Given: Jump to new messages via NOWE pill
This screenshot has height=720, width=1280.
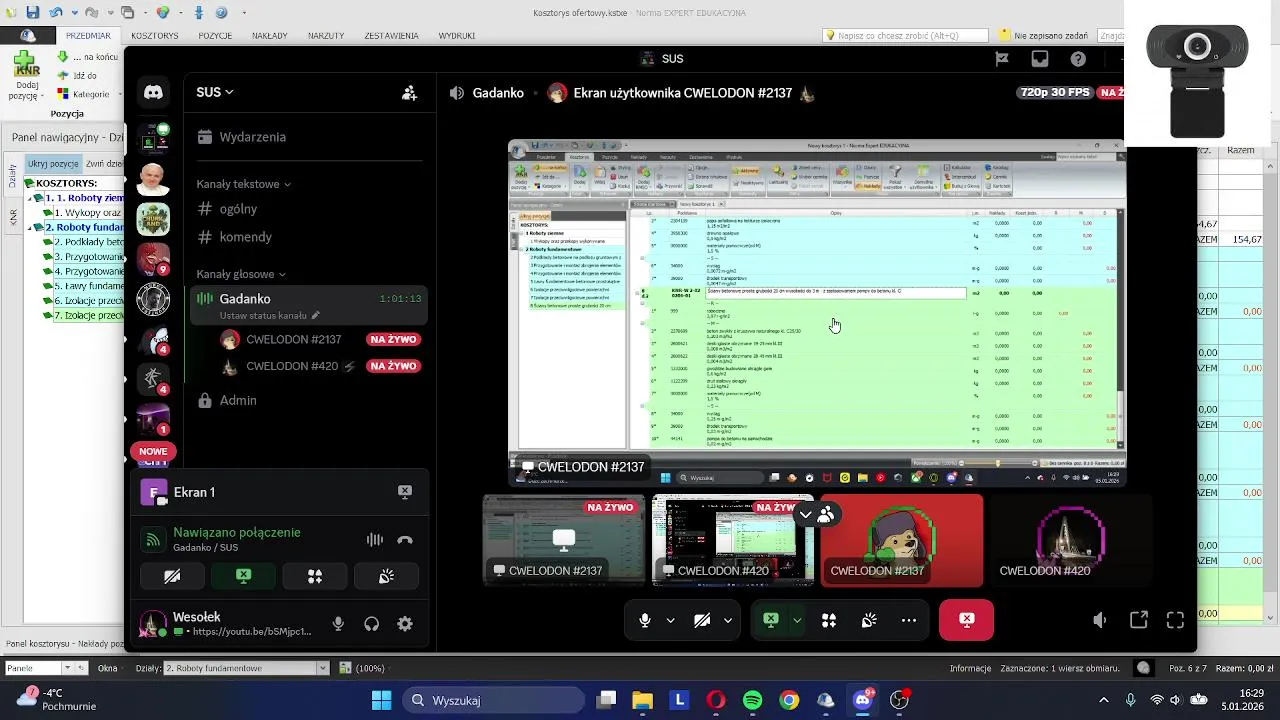Looking at the screenshot, I should pyautogui.click(x=153, y=451).
